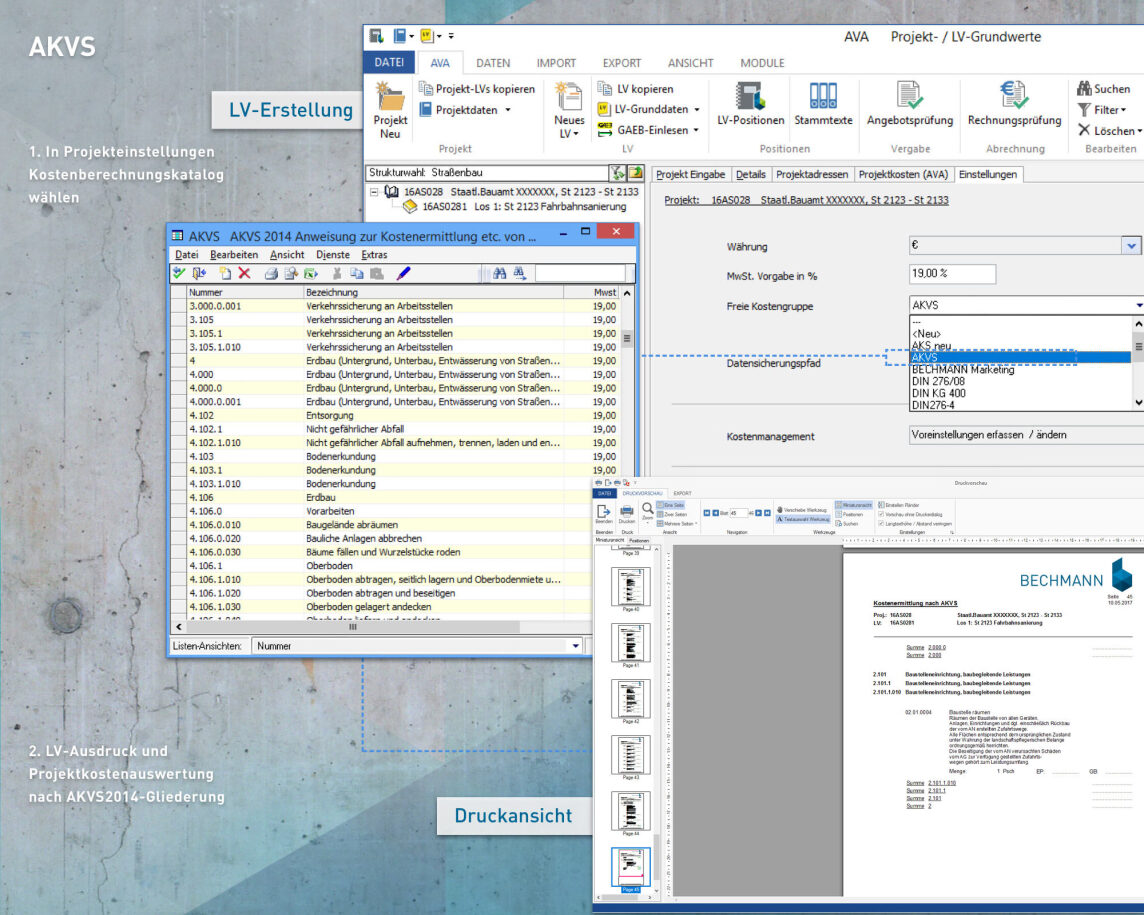Viewport: 1144px width, 915px height.
Task: Click the Projekt Neu ribbon icon
Action: [x=390, y=109]
